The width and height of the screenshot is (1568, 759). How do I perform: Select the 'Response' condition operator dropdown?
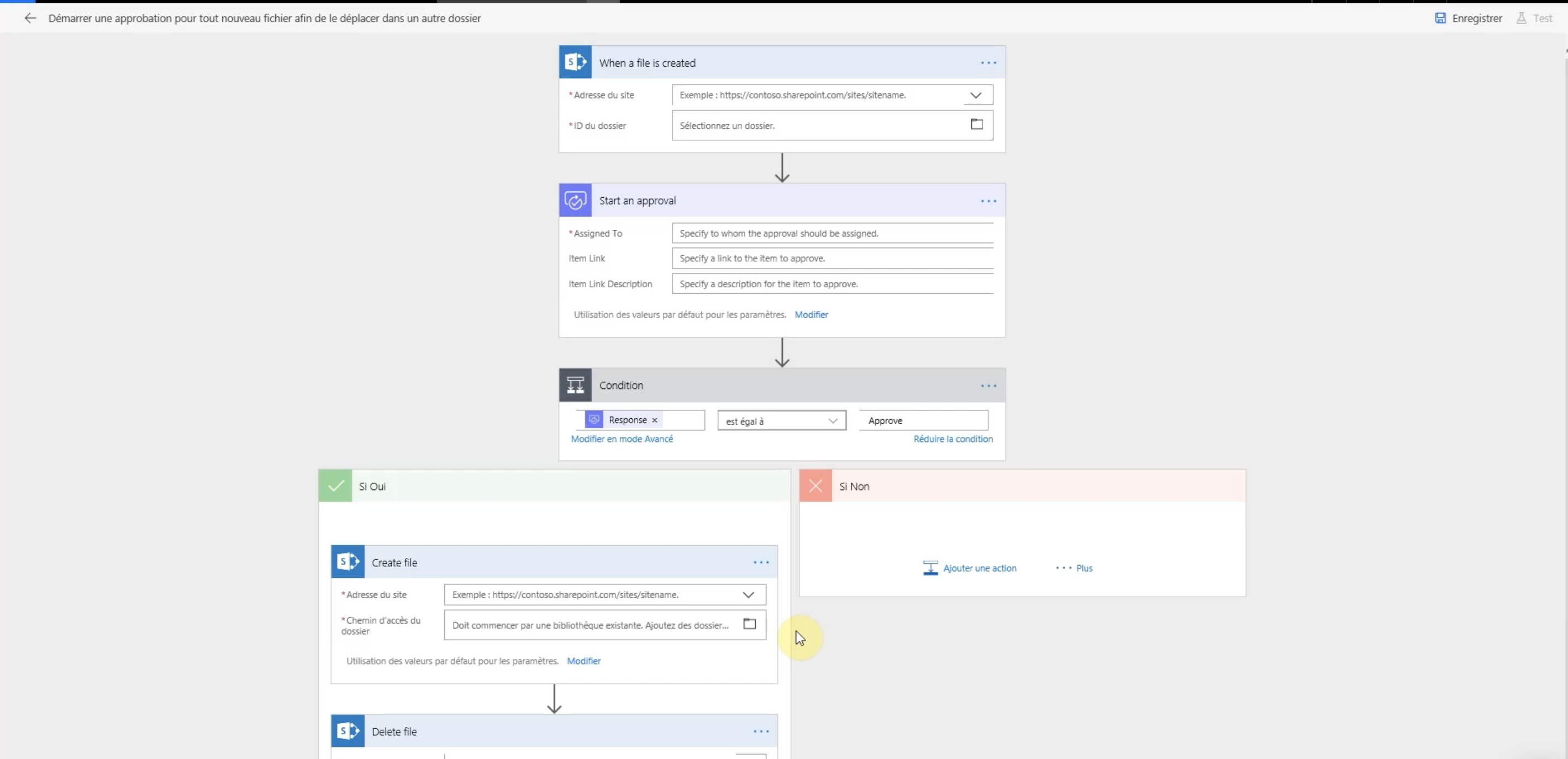[x=780, y=420]
